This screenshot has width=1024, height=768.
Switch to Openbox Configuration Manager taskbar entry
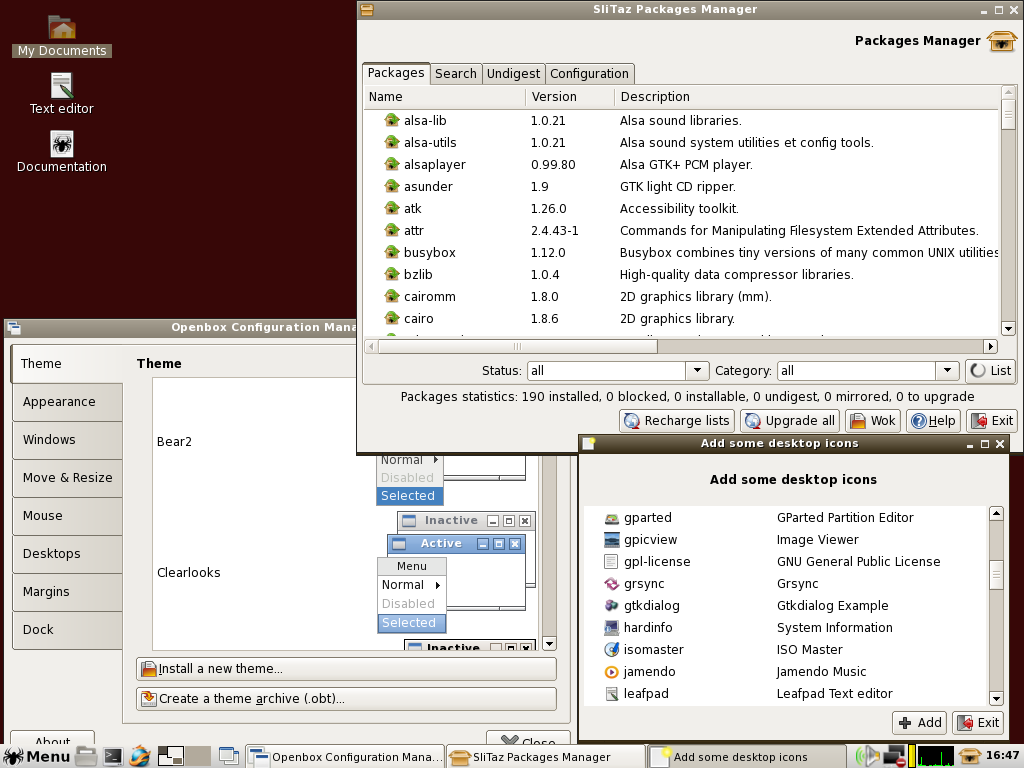coord(345,757)
